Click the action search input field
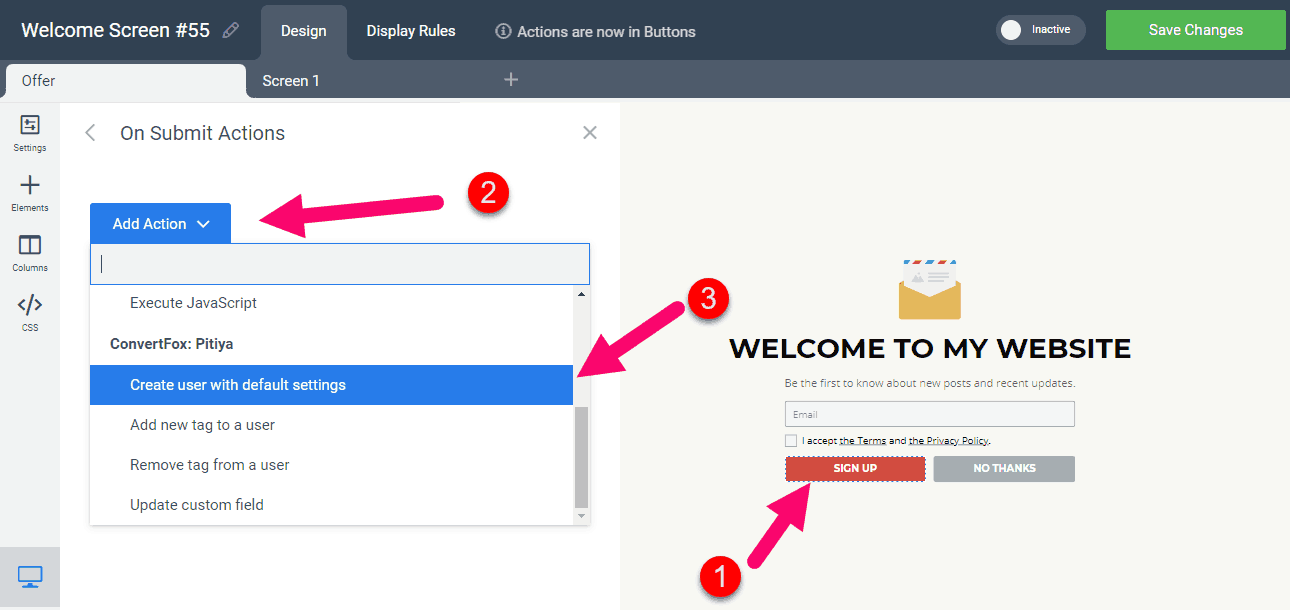 [x=340, y=264]
